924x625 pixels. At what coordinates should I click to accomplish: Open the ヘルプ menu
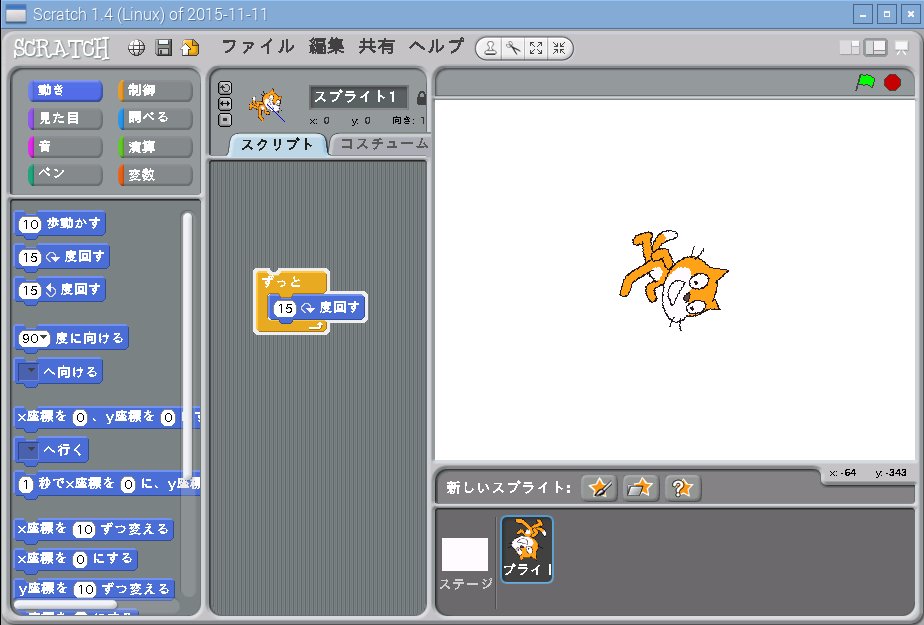point(436,47)
